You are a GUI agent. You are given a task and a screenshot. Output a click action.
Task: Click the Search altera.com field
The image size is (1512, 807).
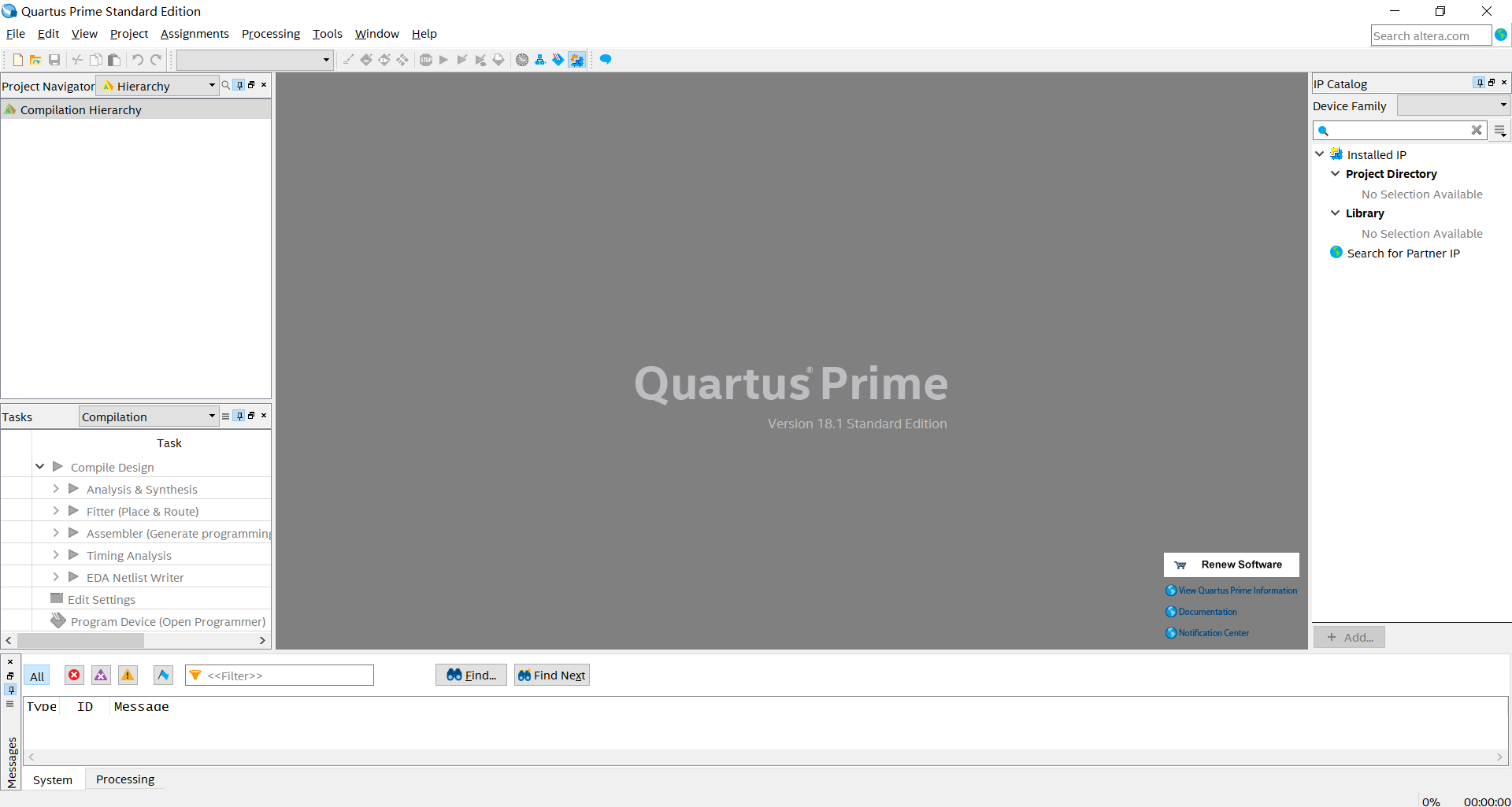pos(1431,35)
